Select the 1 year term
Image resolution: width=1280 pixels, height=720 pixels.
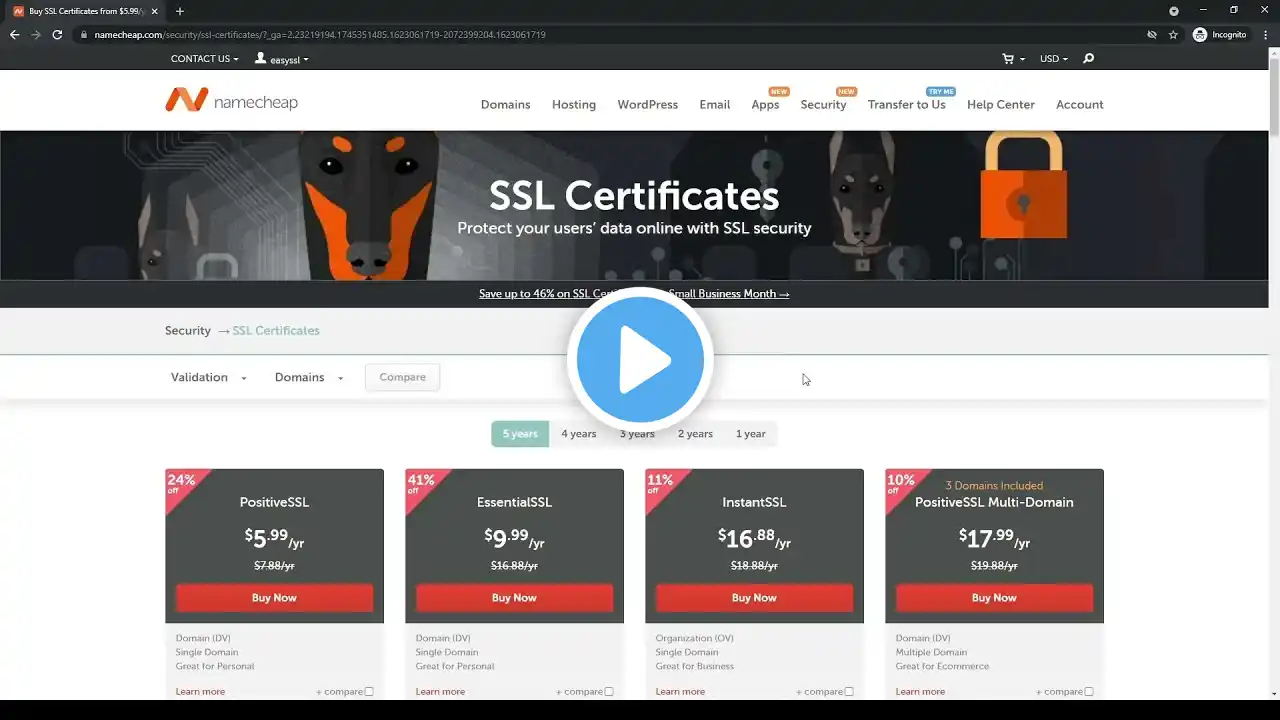pos(751,434)
